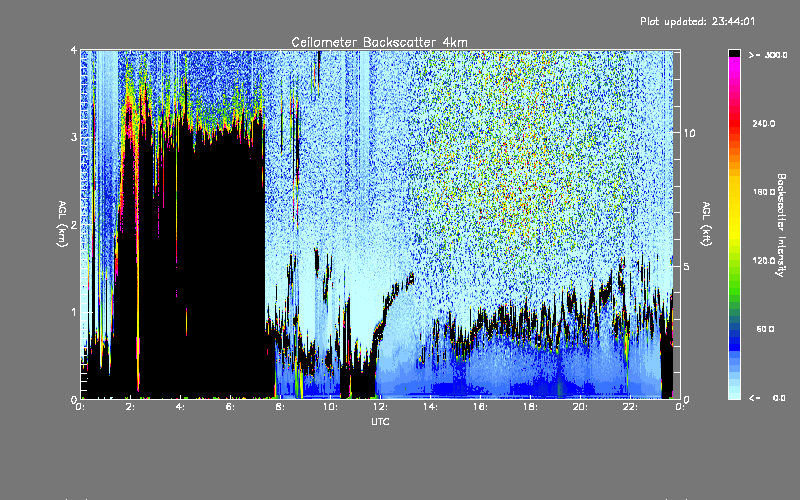Click the '120.0' colorbar tick value
The width and height of the screenshot is (800, 500).
coord(764,261)
